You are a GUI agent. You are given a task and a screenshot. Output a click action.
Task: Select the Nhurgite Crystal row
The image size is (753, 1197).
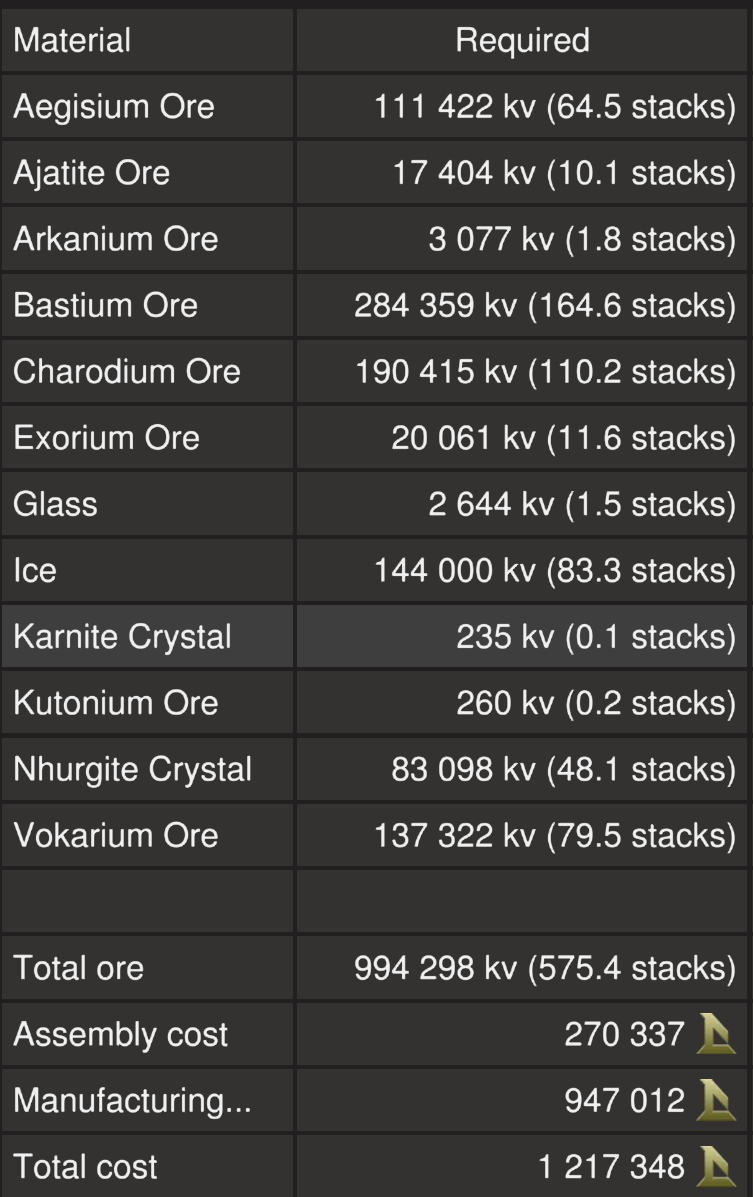(132, 769)
